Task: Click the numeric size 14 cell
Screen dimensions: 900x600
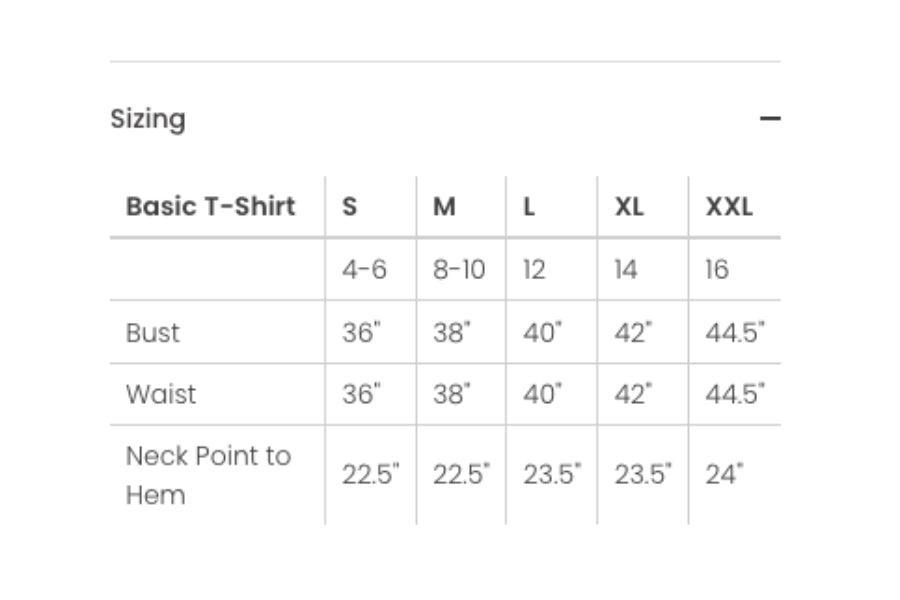Action: (x=626, y=270)
